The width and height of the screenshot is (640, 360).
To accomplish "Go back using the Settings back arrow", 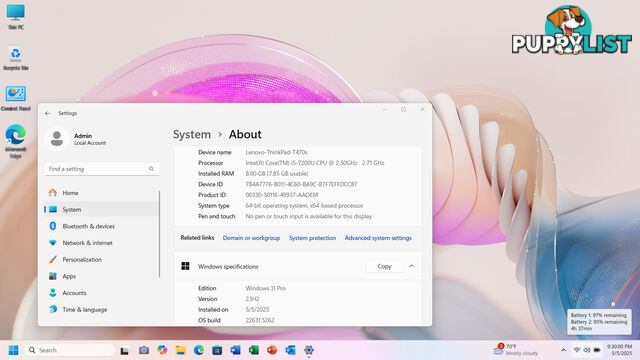I will (48, 113).
